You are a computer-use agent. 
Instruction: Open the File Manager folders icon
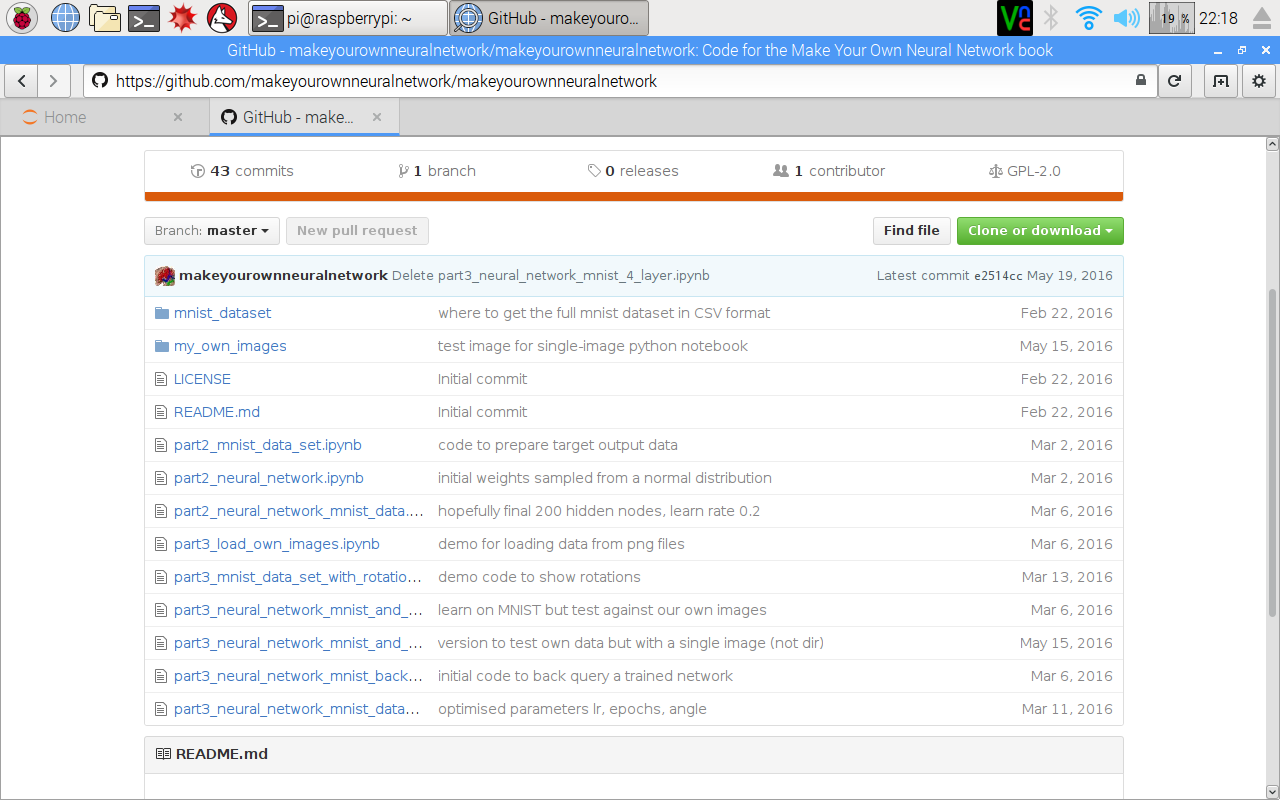[104, 17]
